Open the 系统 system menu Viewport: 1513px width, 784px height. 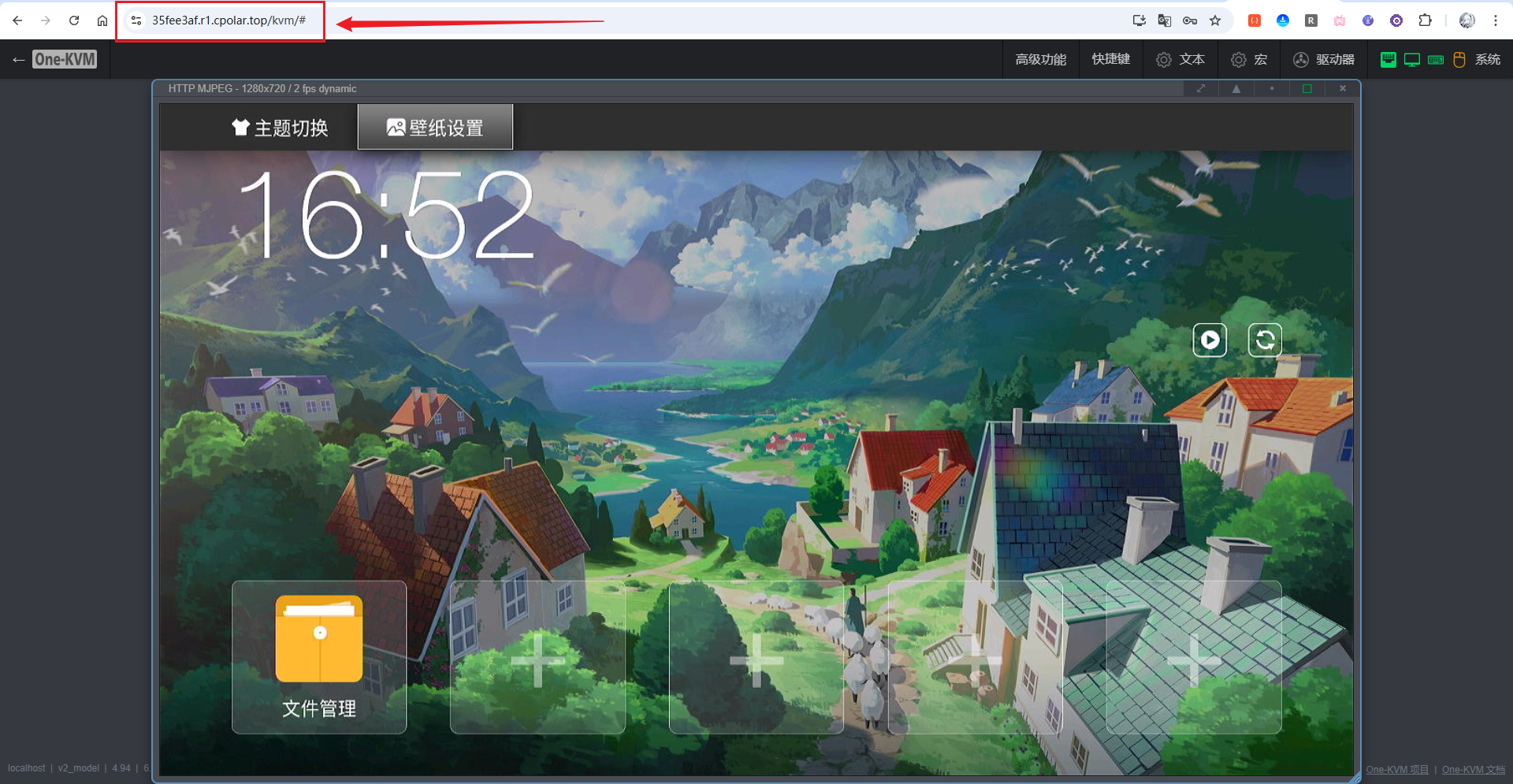[x=1487, y=59]
